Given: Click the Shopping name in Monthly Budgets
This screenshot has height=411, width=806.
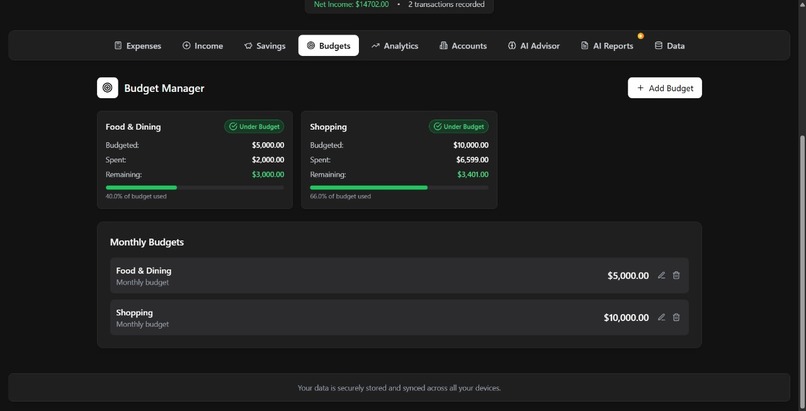Looking at the screenshot, I should pos(135,313).
